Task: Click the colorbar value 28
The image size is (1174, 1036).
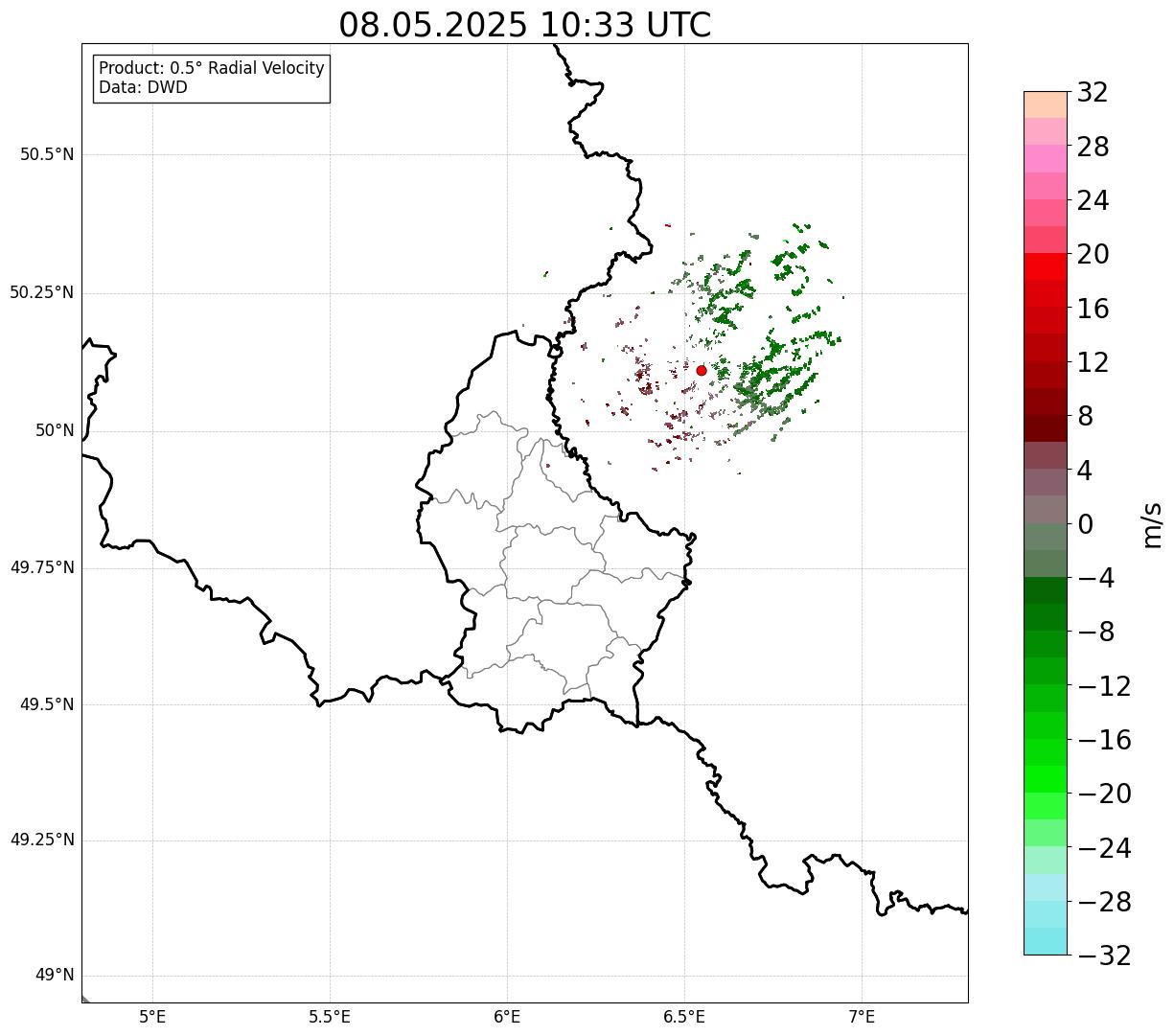Action: (1093, 147)
